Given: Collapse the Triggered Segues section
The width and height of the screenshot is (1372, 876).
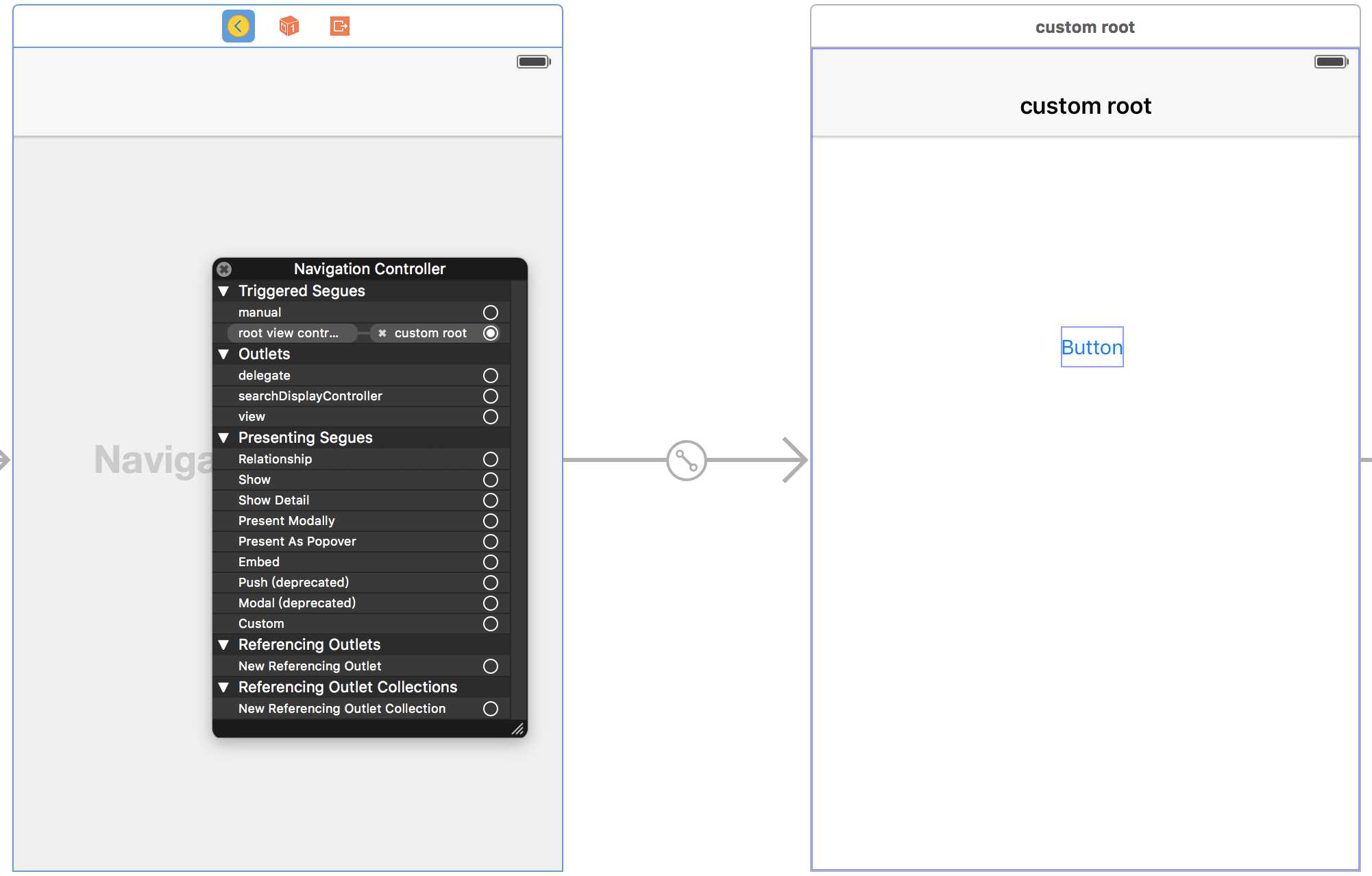Looking at the screenshot, I should (223, 291).
